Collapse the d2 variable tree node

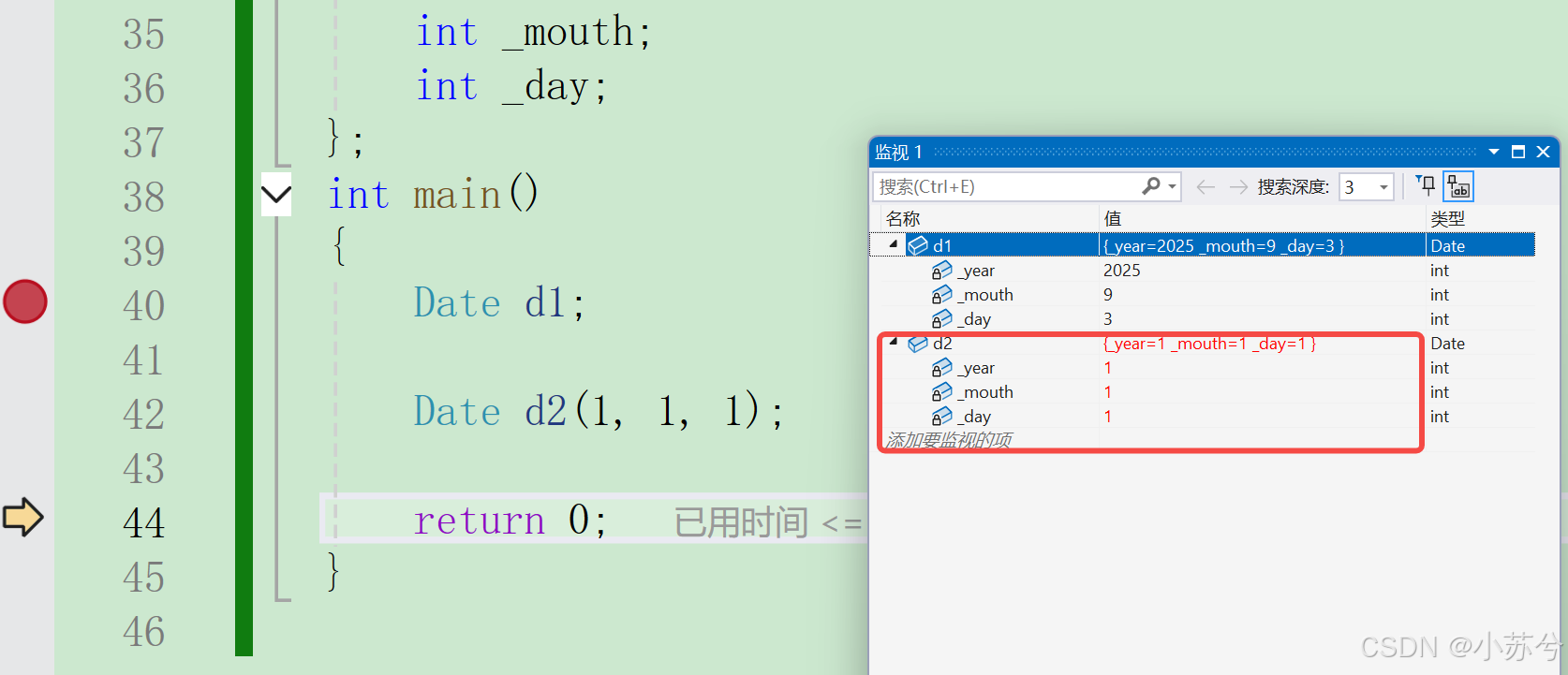coord(894,342)
